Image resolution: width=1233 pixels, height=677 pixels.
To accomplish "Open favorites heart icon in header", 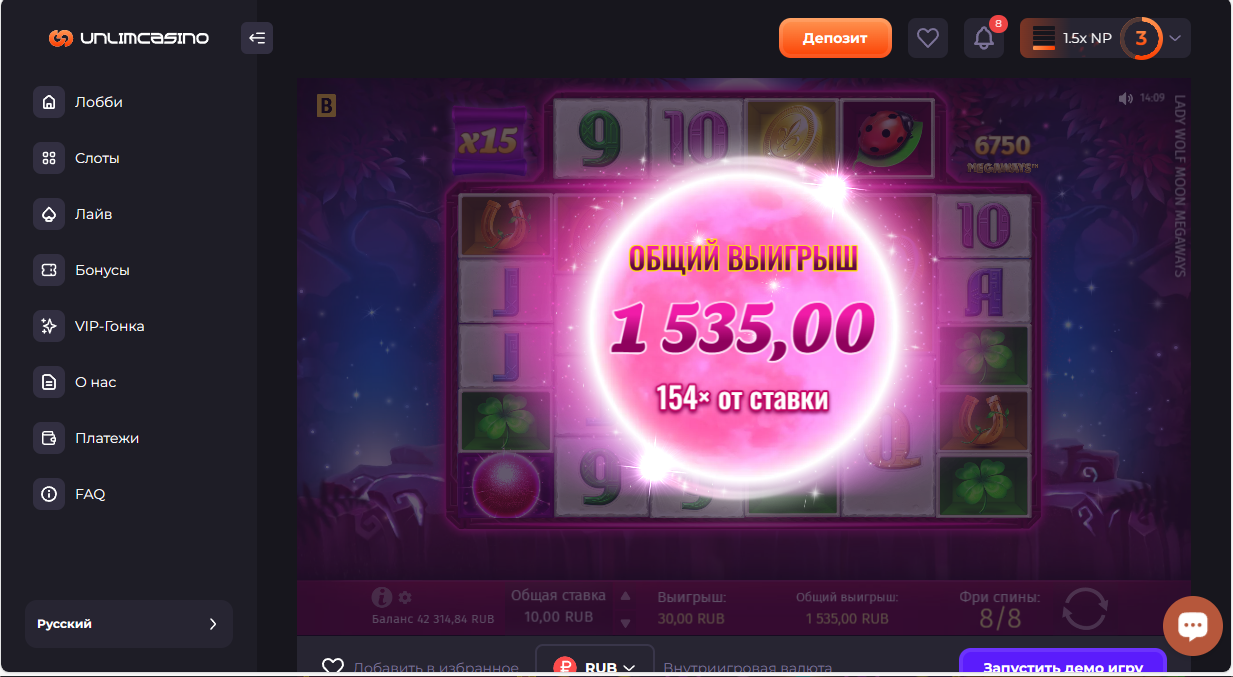I will point(928,38).
